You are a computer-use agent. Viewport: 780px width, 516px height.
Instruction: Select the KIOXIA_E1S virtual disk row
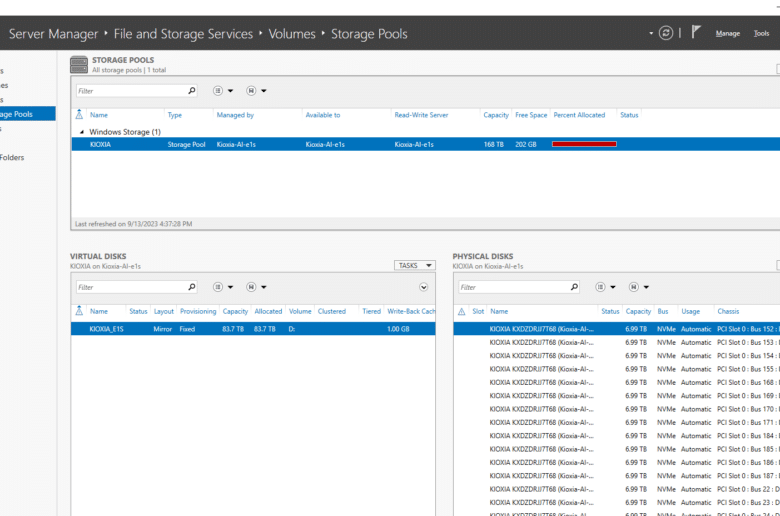tap(253, 329)
